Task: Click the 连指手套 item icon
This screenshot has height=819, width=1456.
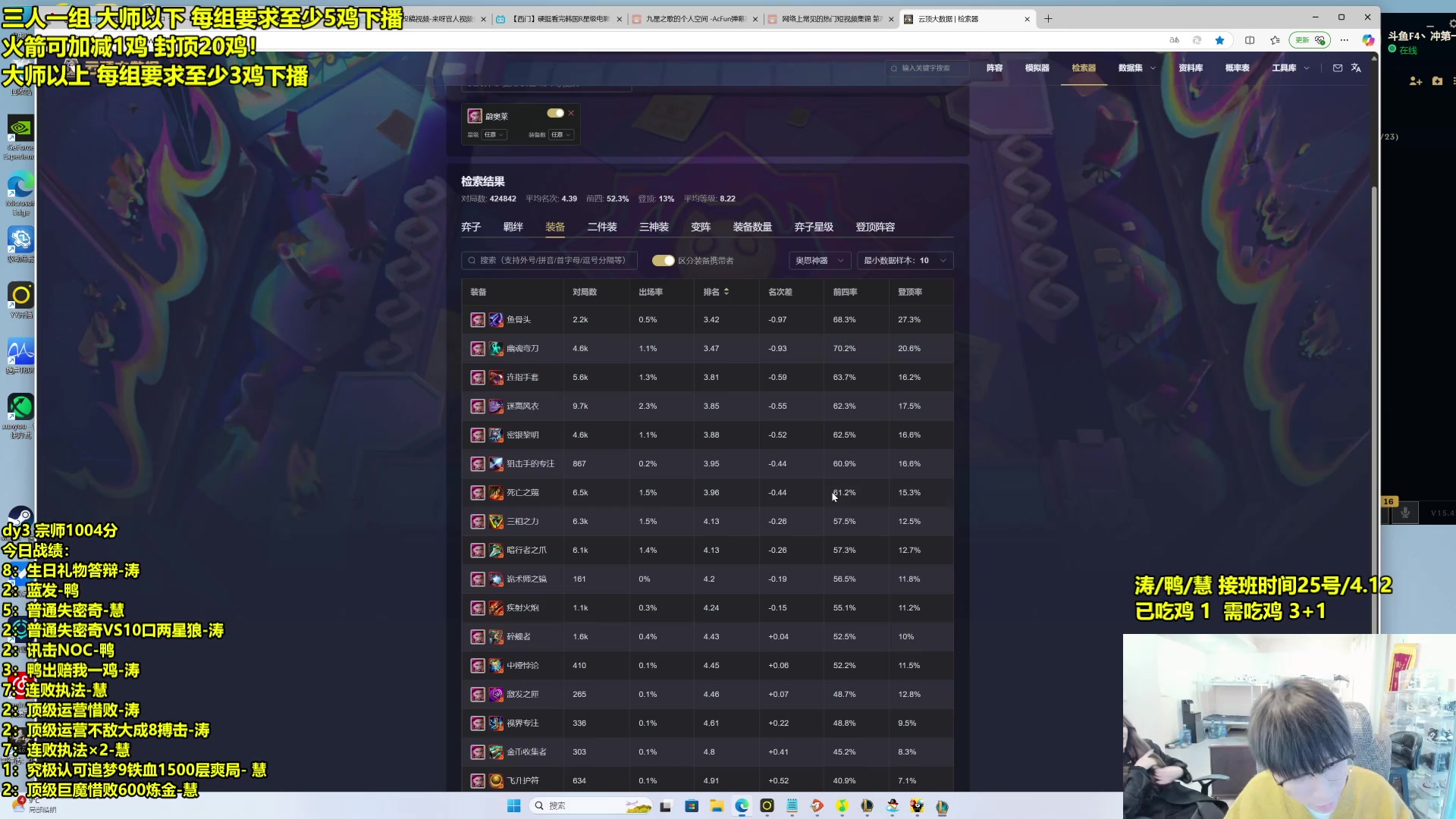Action: 496,378
